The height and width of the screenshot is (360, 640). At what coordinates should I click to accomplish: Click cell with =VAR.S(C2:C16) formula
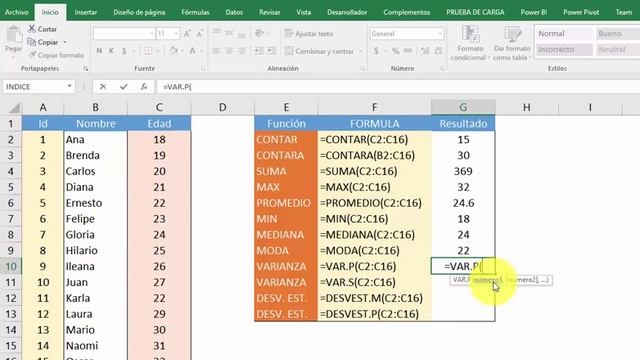374,282
